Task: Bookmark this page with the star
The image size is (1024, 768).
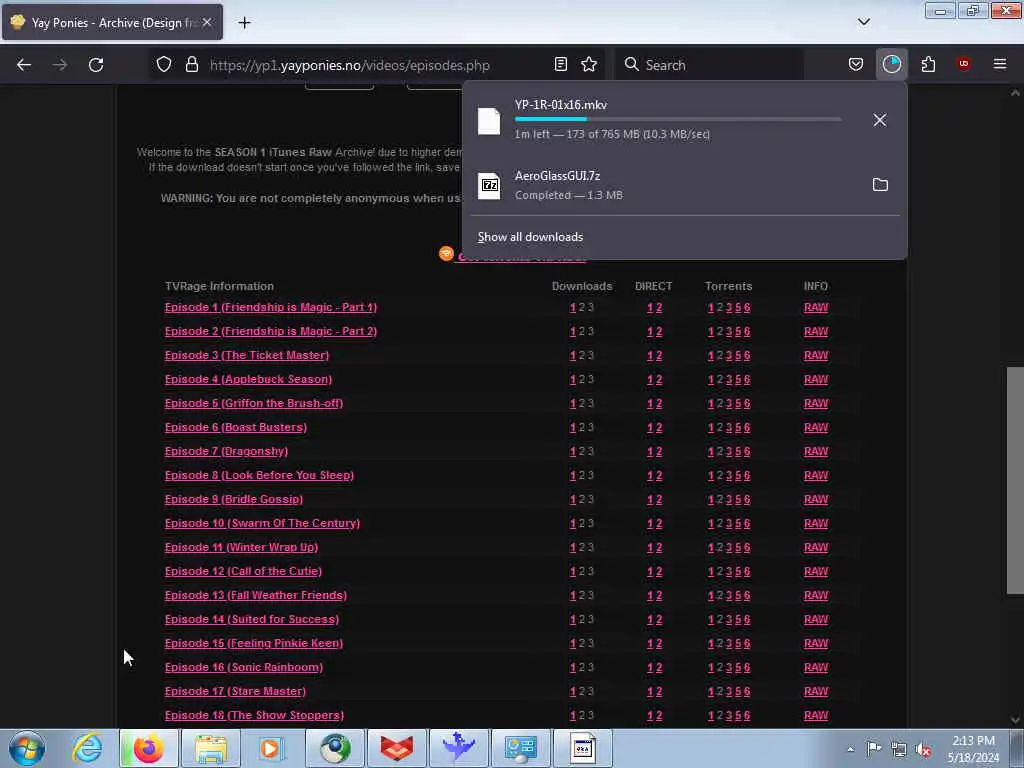Action: point(589,64)
